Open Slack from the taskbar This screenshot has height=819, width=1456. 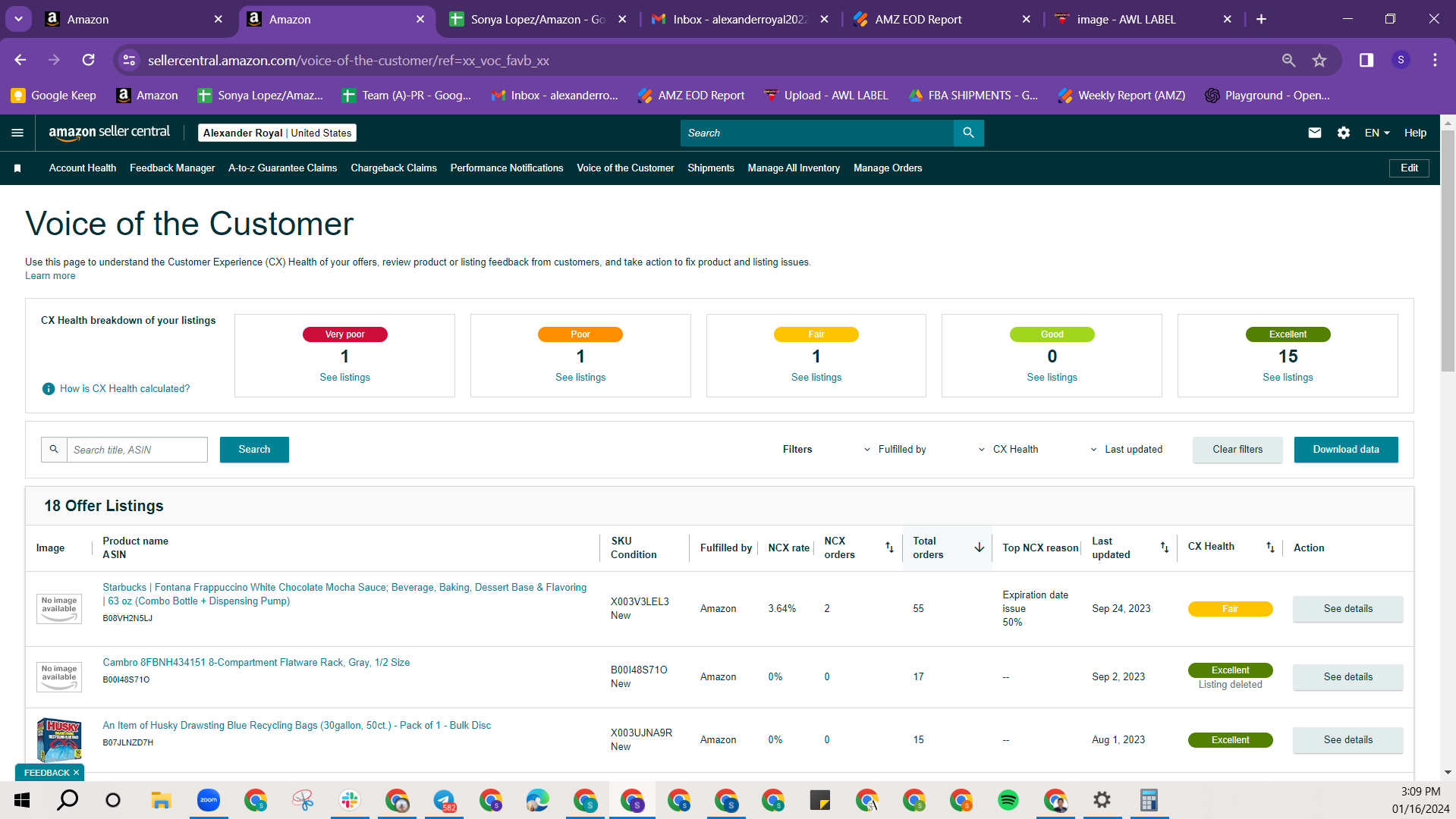point(350,800)
